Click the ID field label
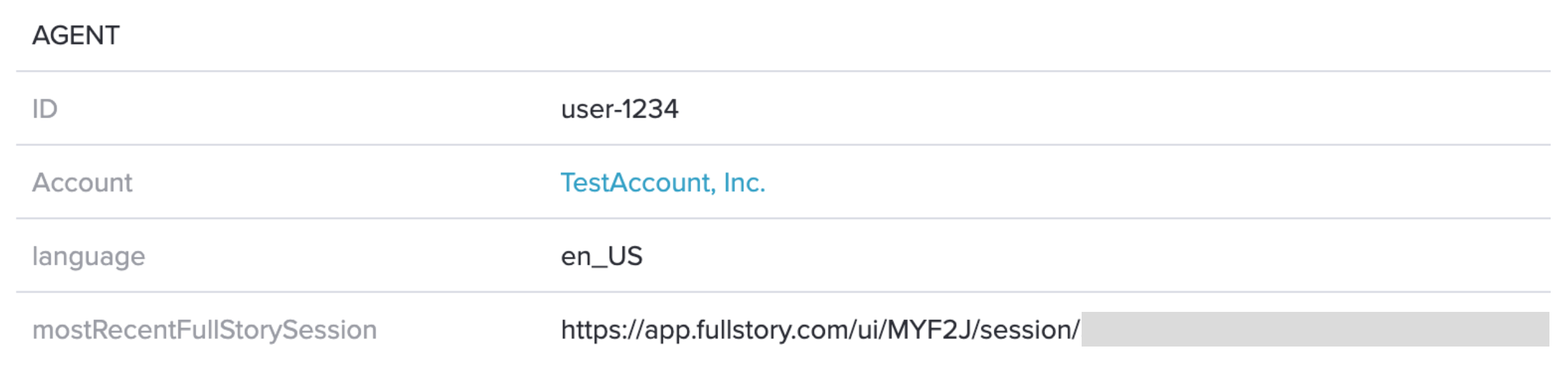The height and width of the screenshot is (375, 1568). pos(45,109)
